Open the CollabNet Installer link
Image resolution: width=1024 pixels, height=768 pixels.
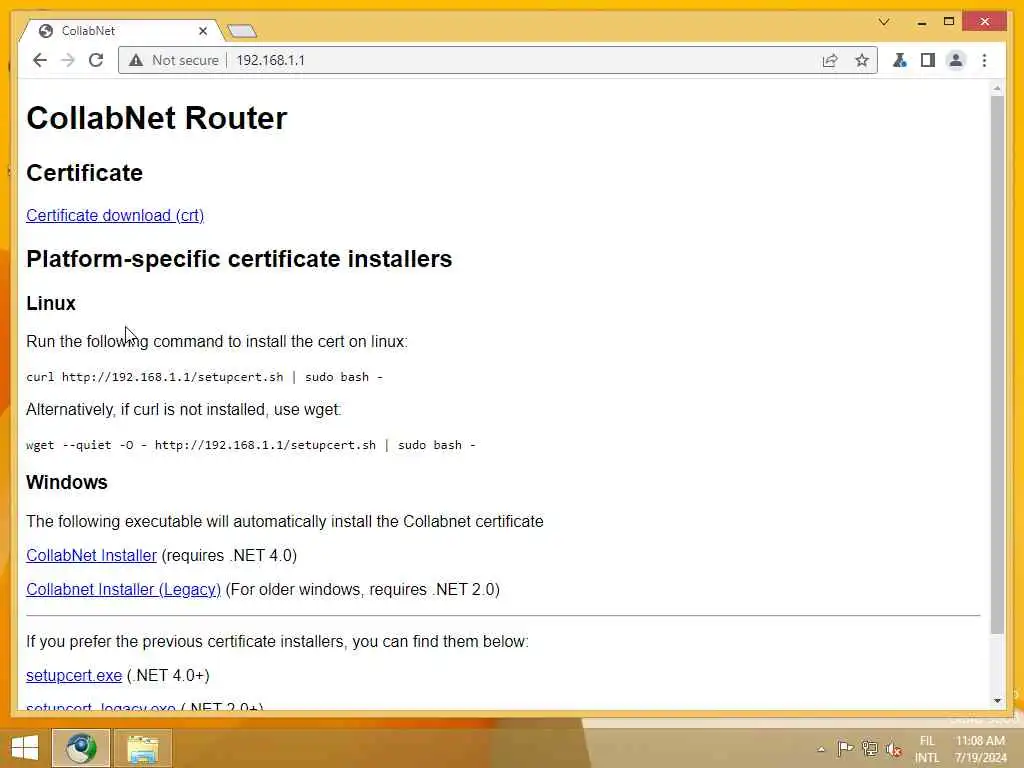[91, 555]
